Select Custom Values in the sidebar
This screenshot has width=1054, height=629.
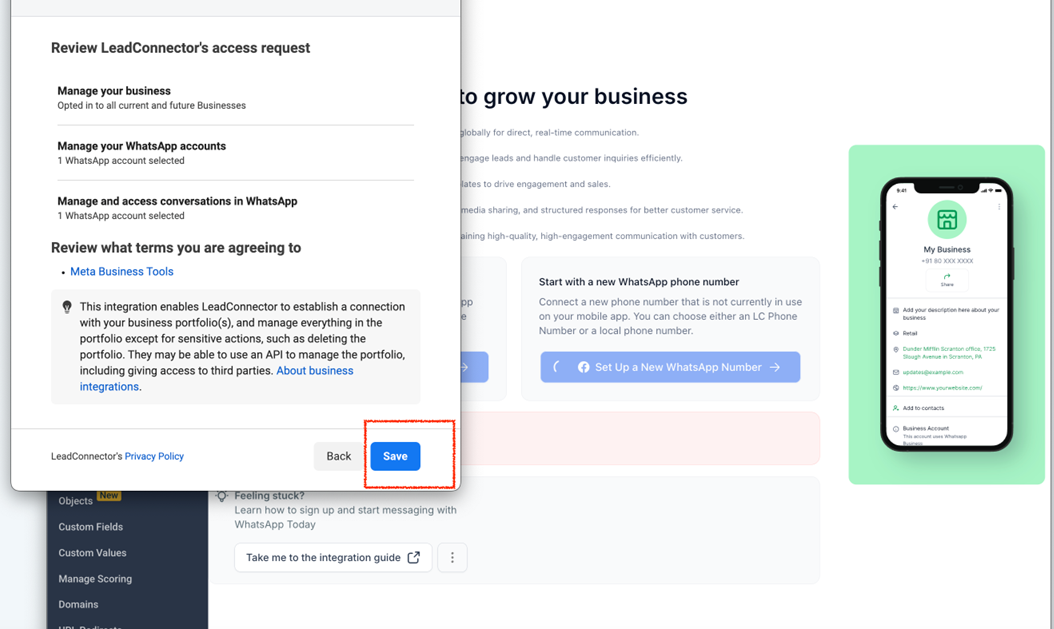tap(92, 553)
